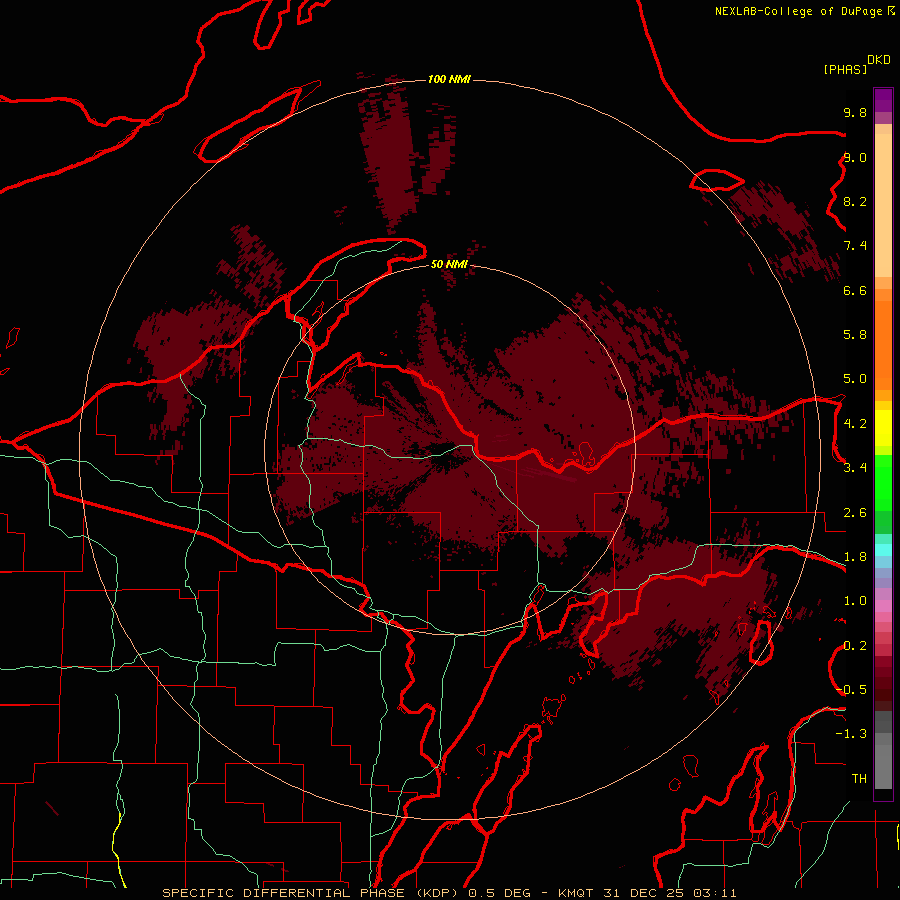Viewport: 900px width, 900px height.
Task: Click the 8.2 legend value
Action: pyautogui.click(x=855, y=201)
